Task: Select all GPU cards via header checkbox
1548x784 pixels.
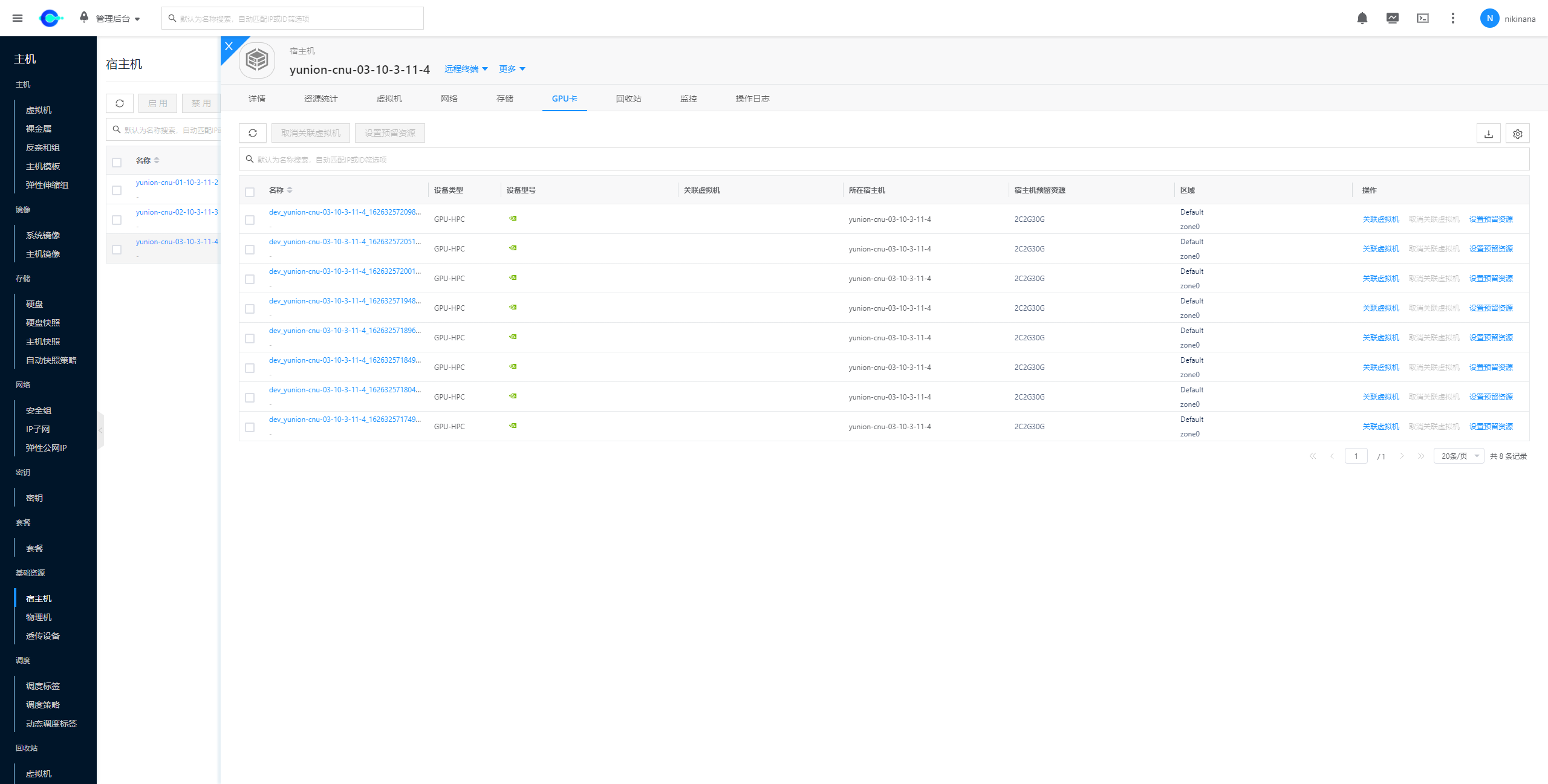Action: 250,191
